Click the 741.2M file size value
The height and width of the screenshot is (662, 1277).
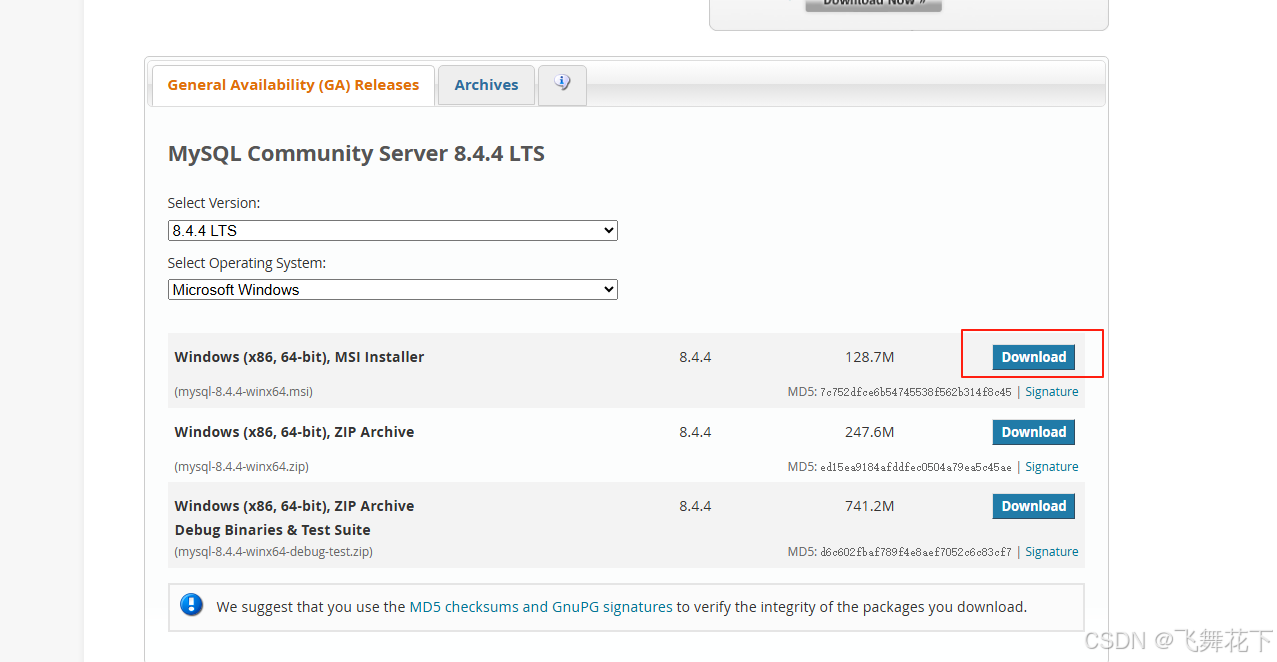tap(869, 506)
